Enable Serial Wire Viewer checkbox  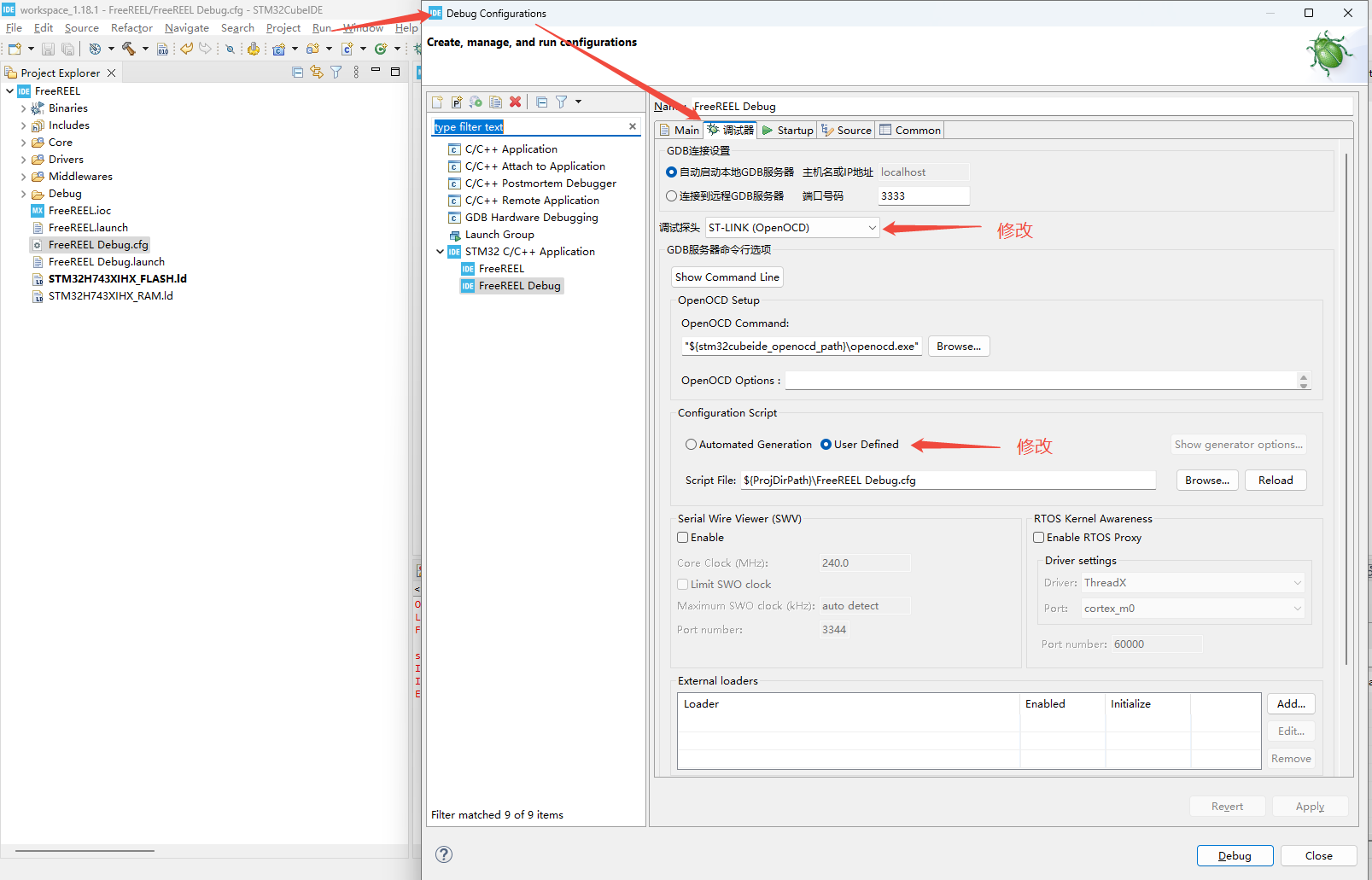click(683, 538)
